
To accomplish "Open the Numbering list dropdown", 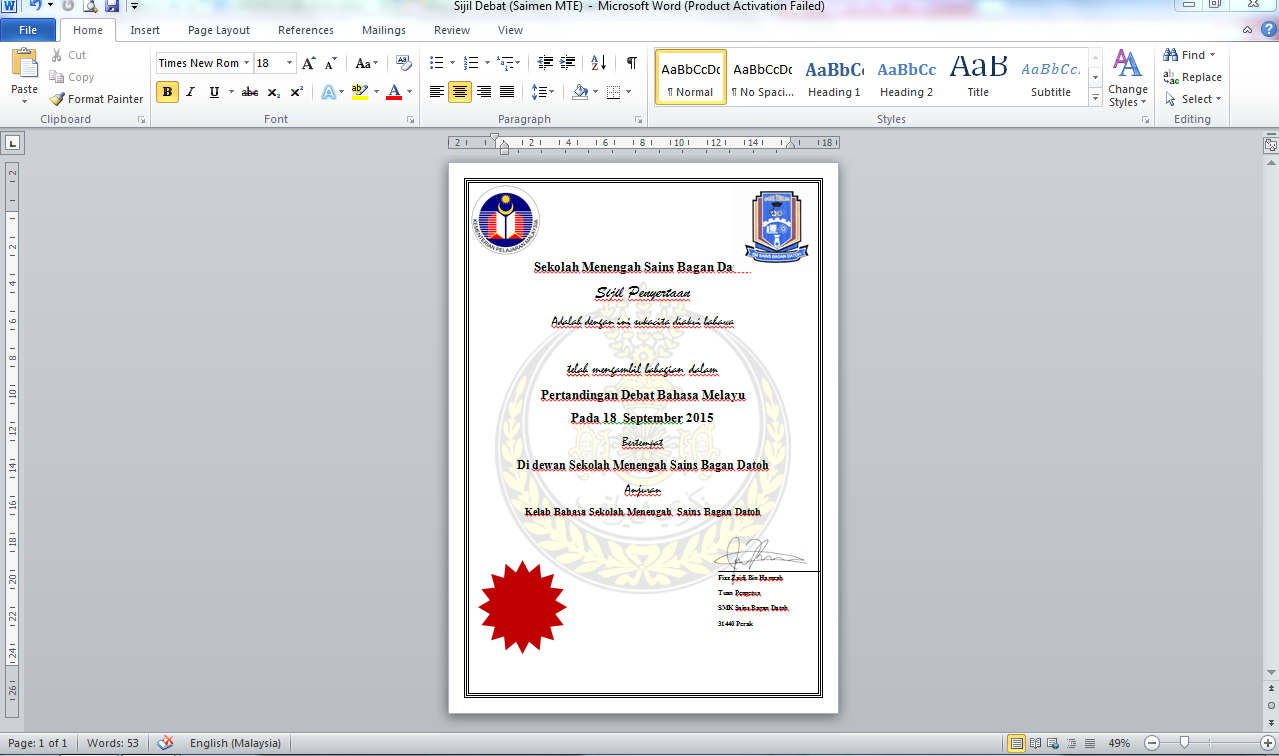I will click(487, 63).
